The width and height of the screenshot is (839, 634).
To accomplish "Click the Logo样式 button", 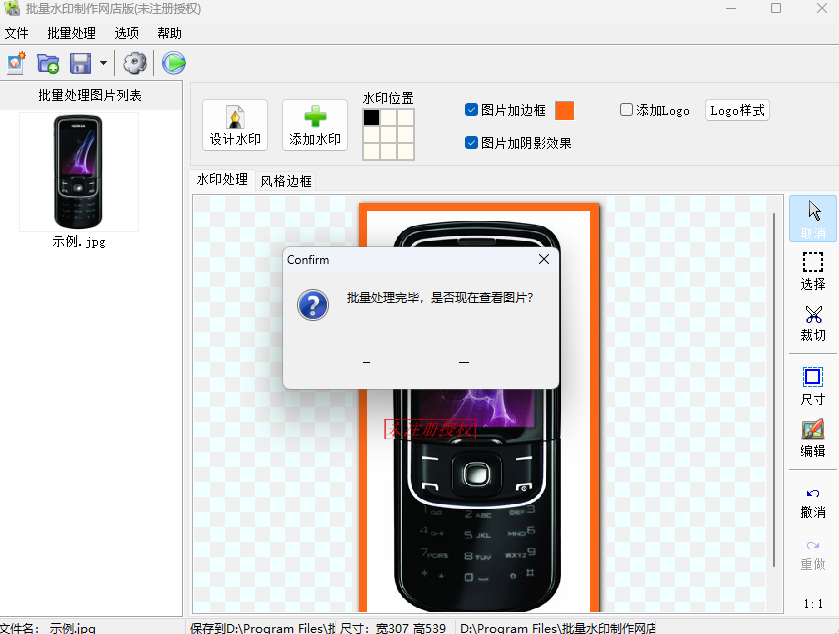I will click(737, 110).
